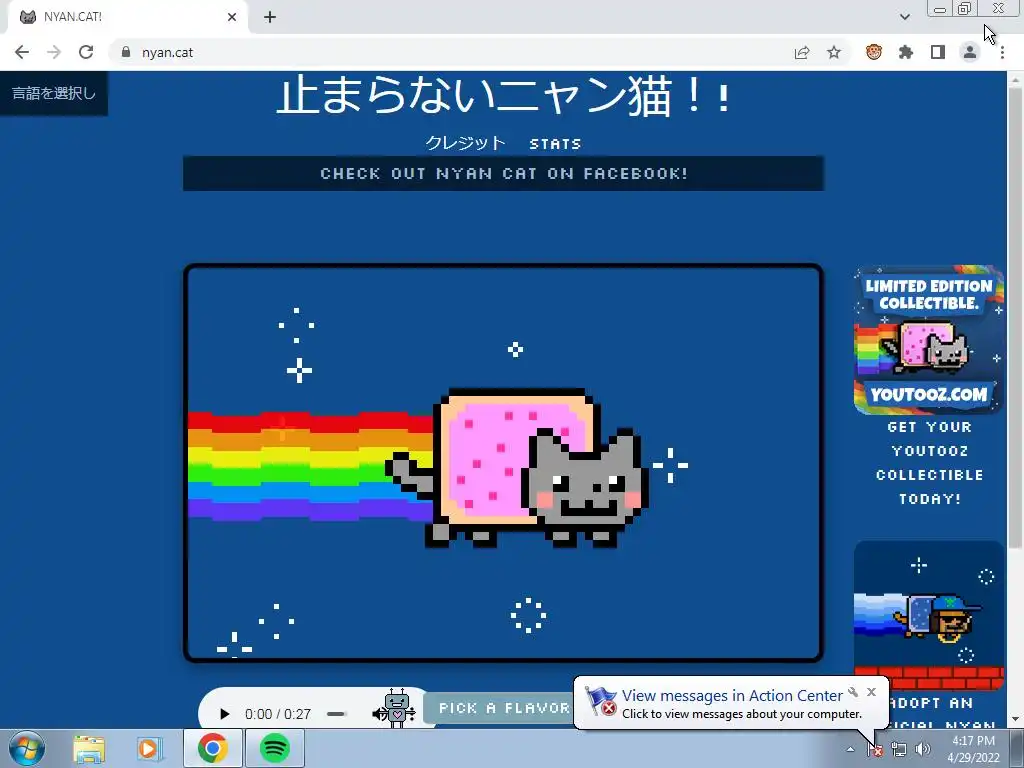Go back to the previous page

tap(22, 52)
